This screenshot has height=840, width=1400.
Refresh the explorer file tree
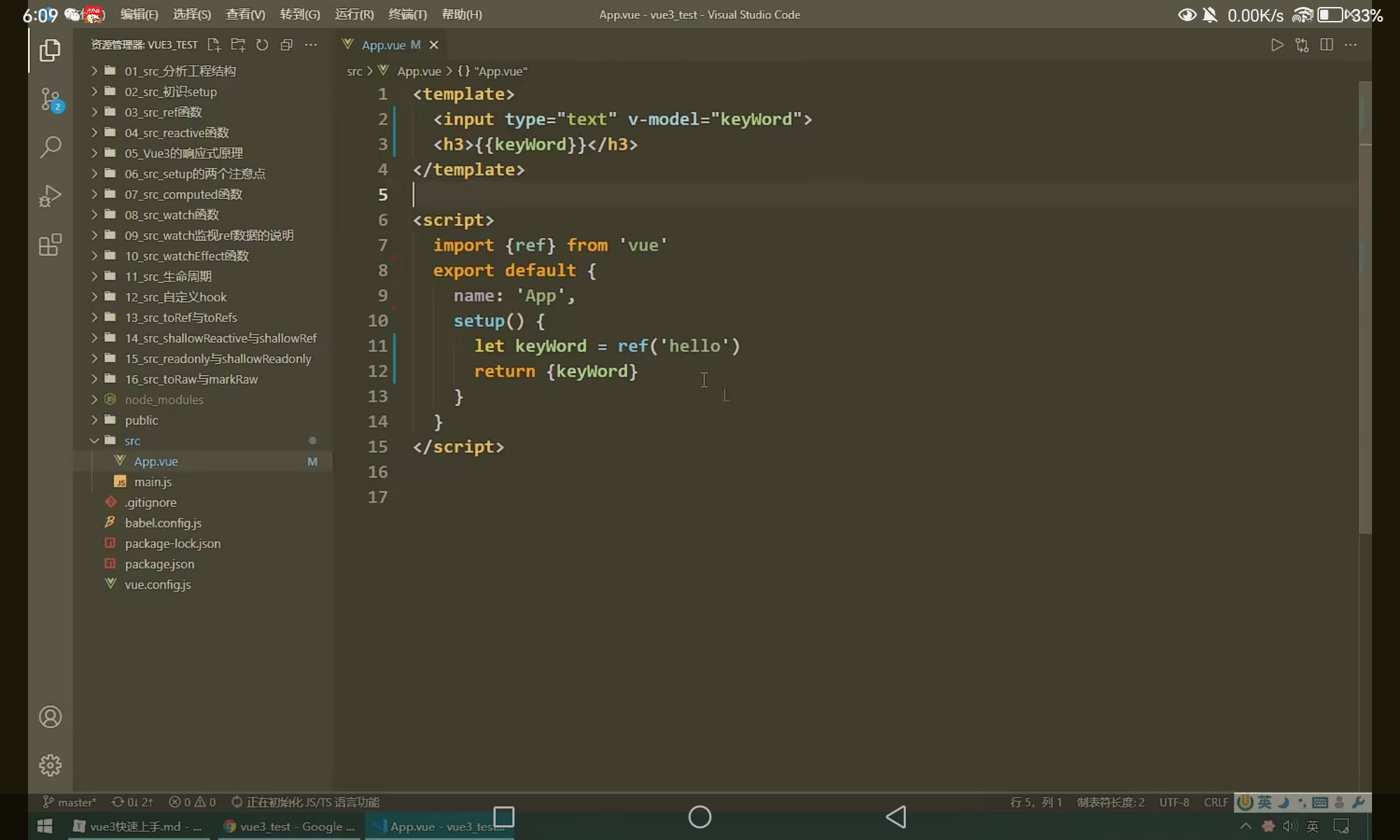coord(262,45)
